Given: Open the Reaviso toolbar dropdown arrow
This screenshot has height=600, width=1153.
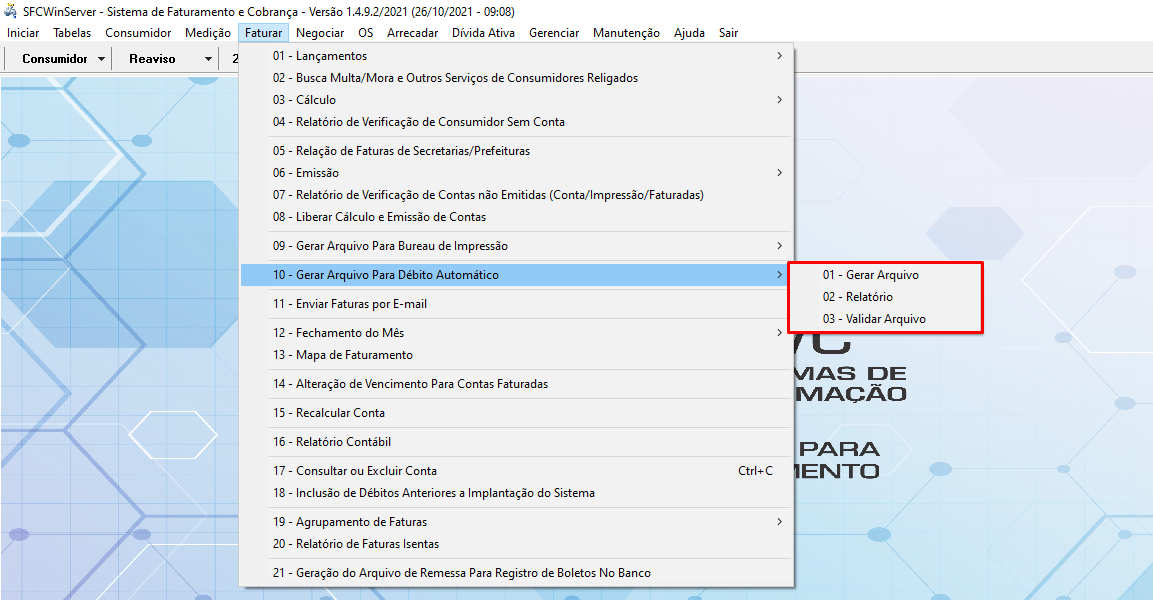Looking at the screenshot, I should pos(208,59).
